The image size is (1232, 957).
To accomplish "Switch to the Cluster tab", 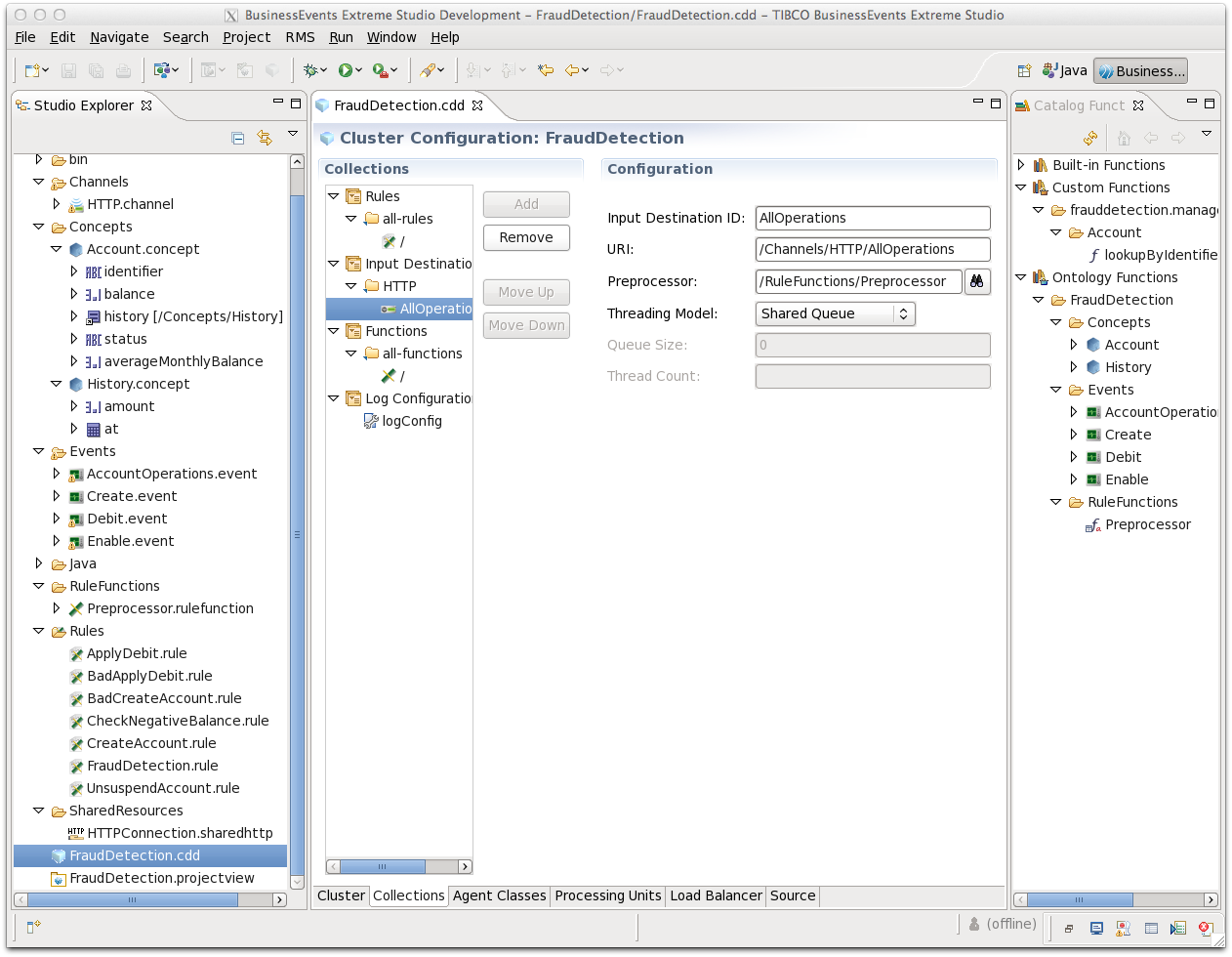I will tap(341, 895).
